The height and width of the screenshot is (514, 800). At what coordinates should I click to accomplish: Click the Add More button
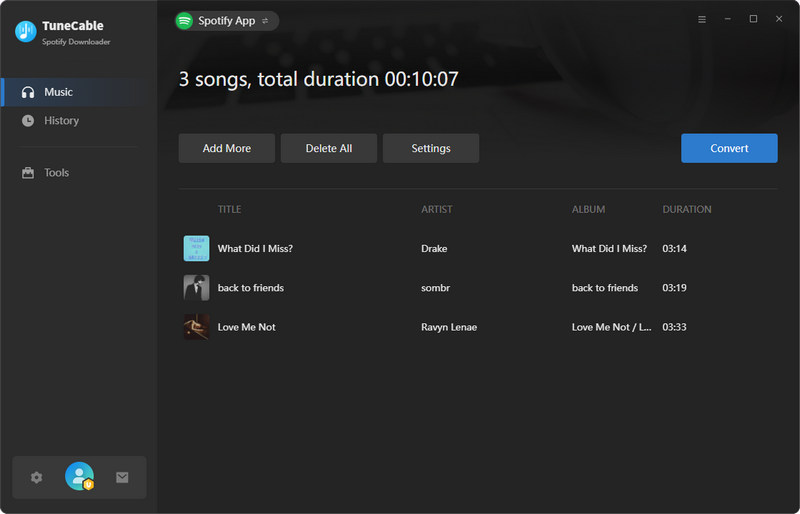pos(227,148)
